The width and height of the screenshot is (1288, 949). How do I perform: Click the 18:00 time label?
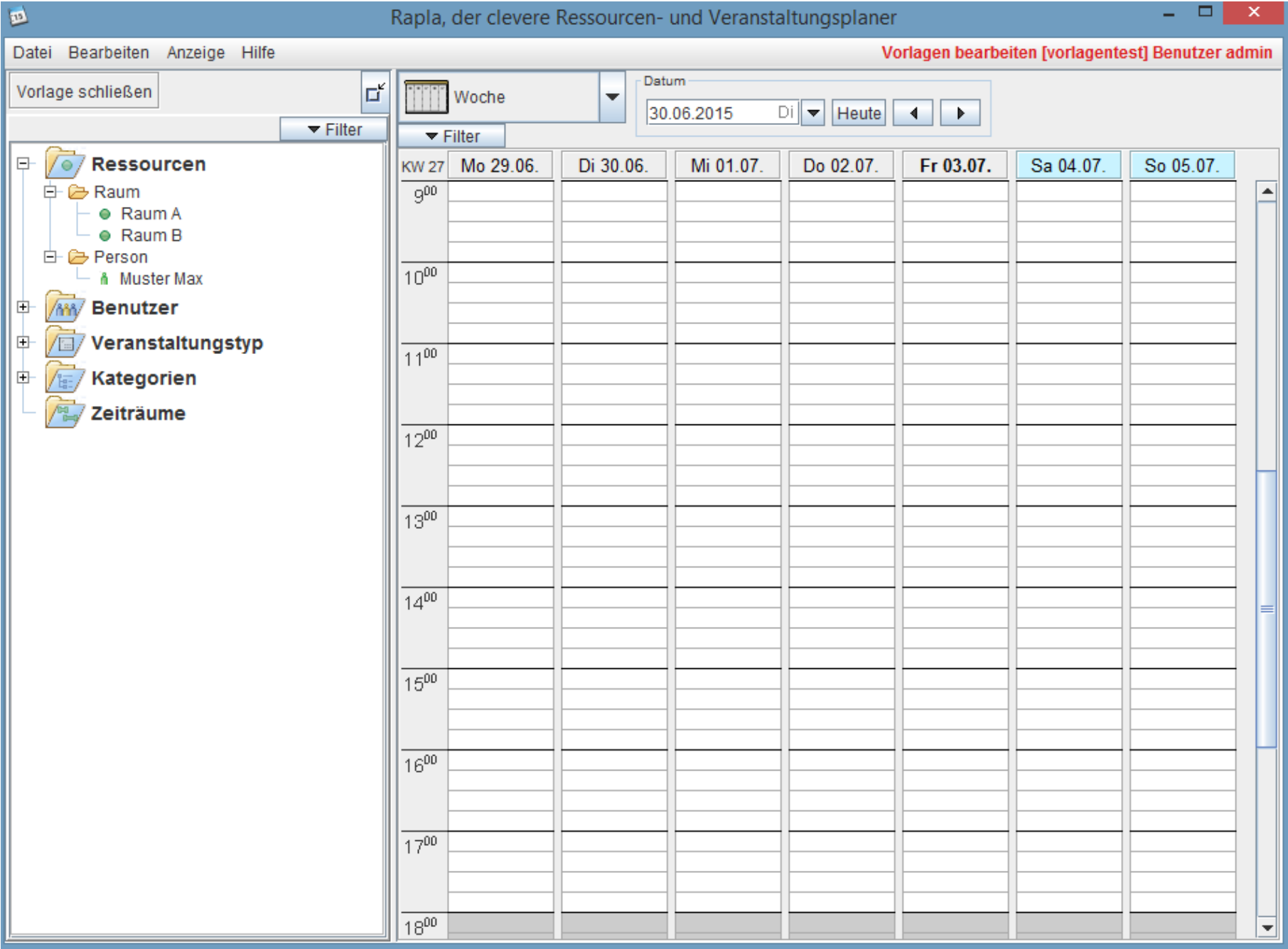[420, 927]
